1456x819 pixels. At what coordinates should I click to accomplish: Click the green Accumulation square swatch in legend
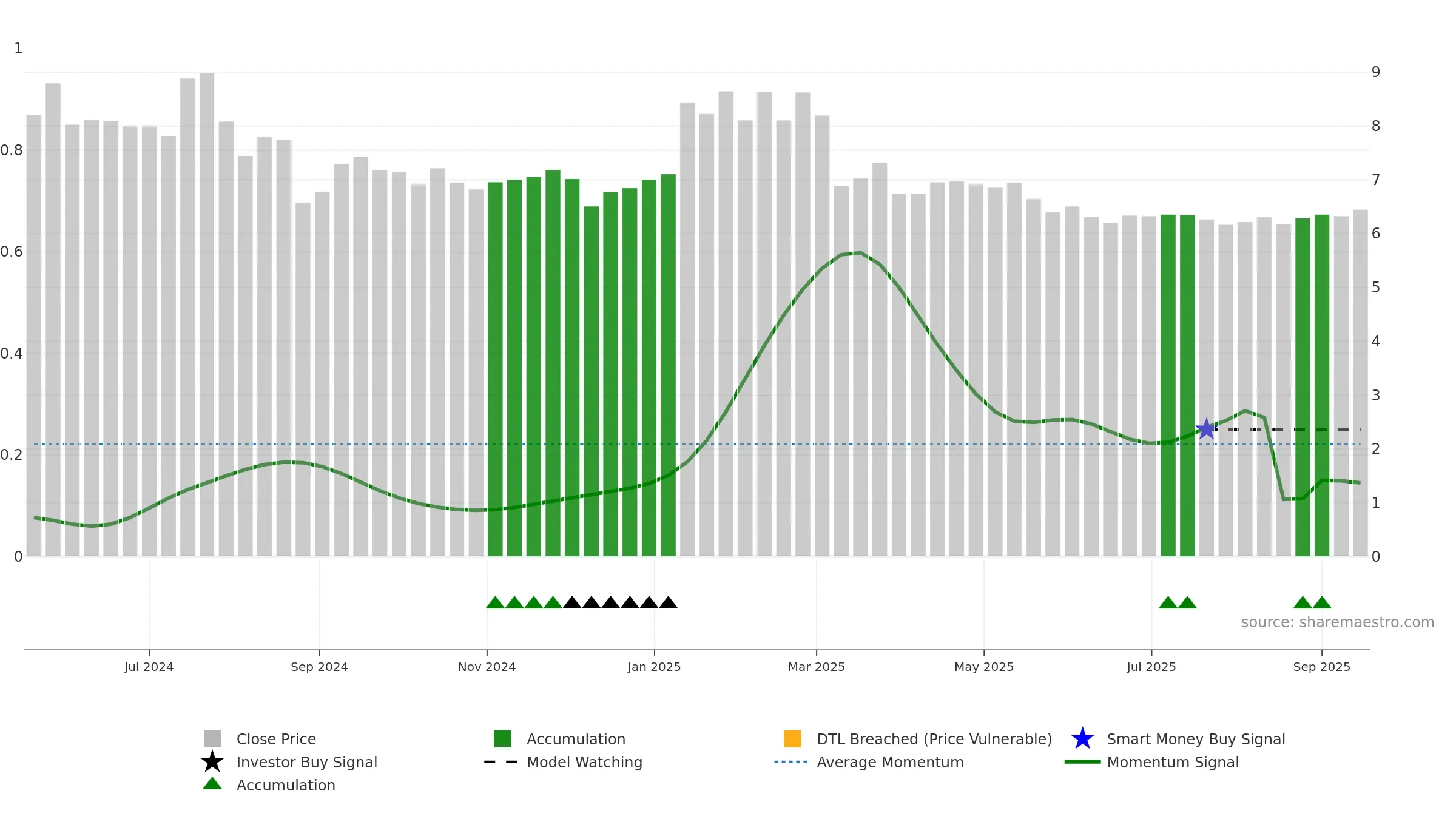(502, 738)
